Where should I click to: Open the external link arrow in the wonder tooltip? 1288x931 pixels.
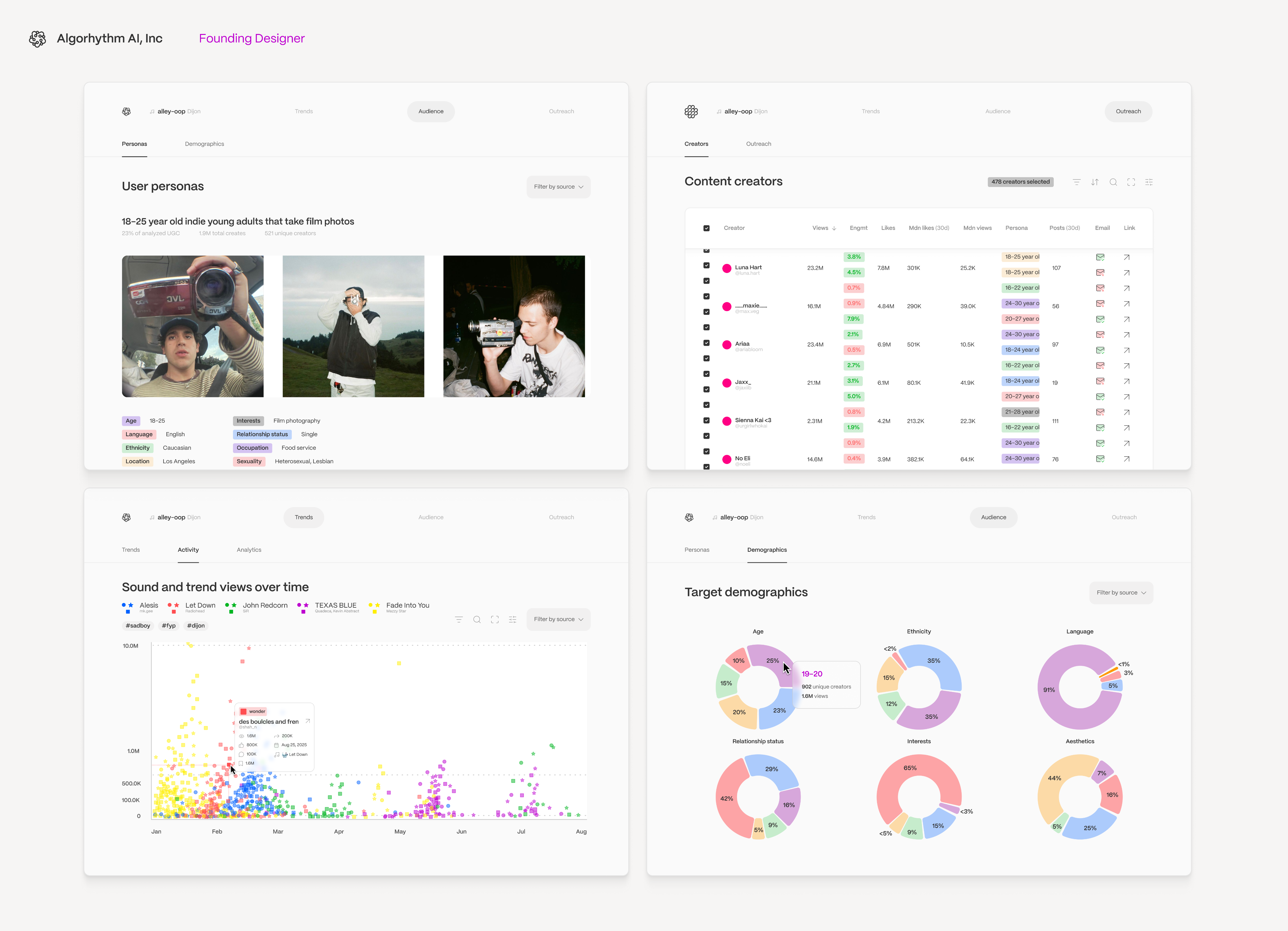click(308, 721)
